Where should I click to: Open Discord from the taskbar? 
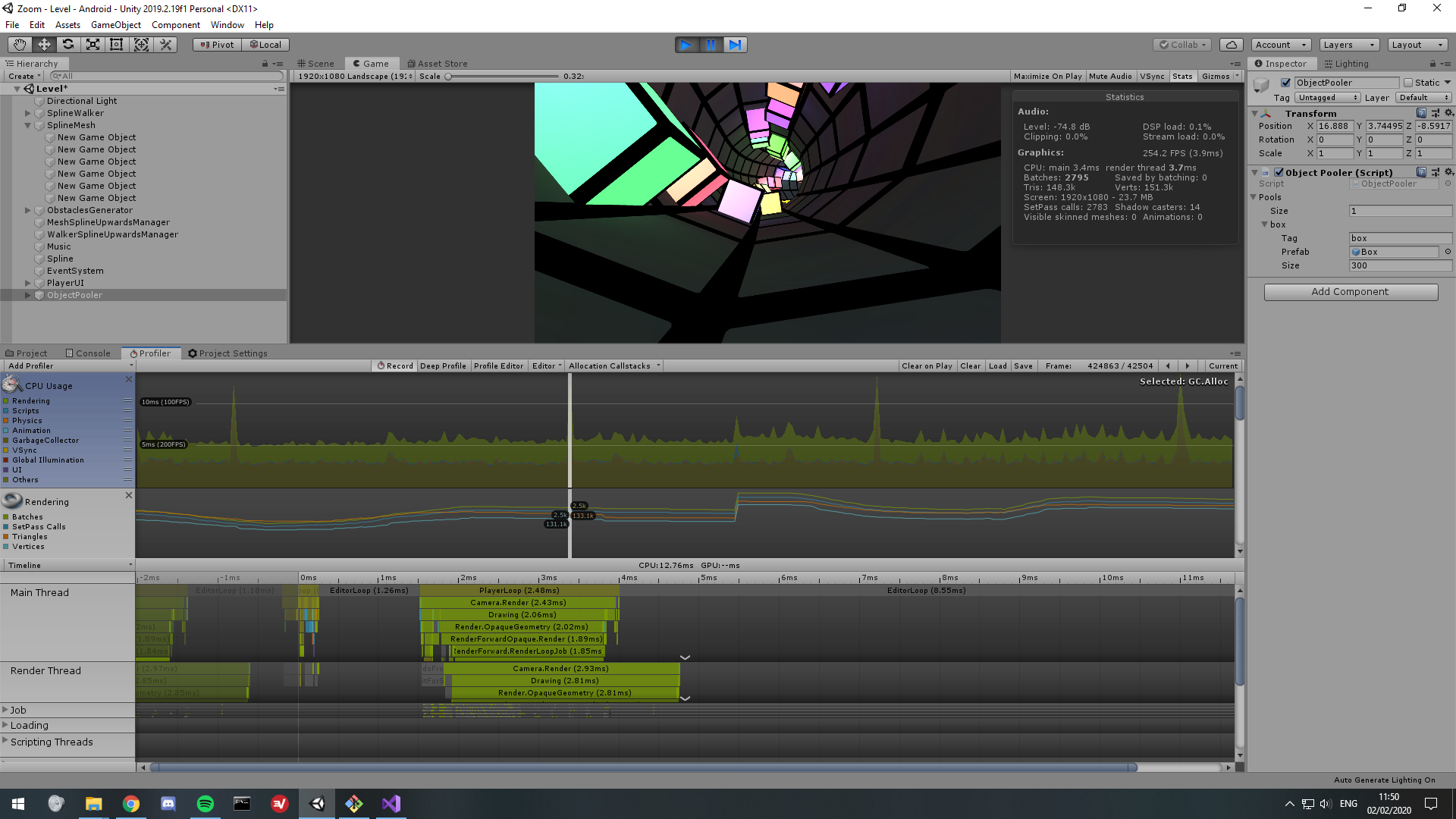coord(168,804)
